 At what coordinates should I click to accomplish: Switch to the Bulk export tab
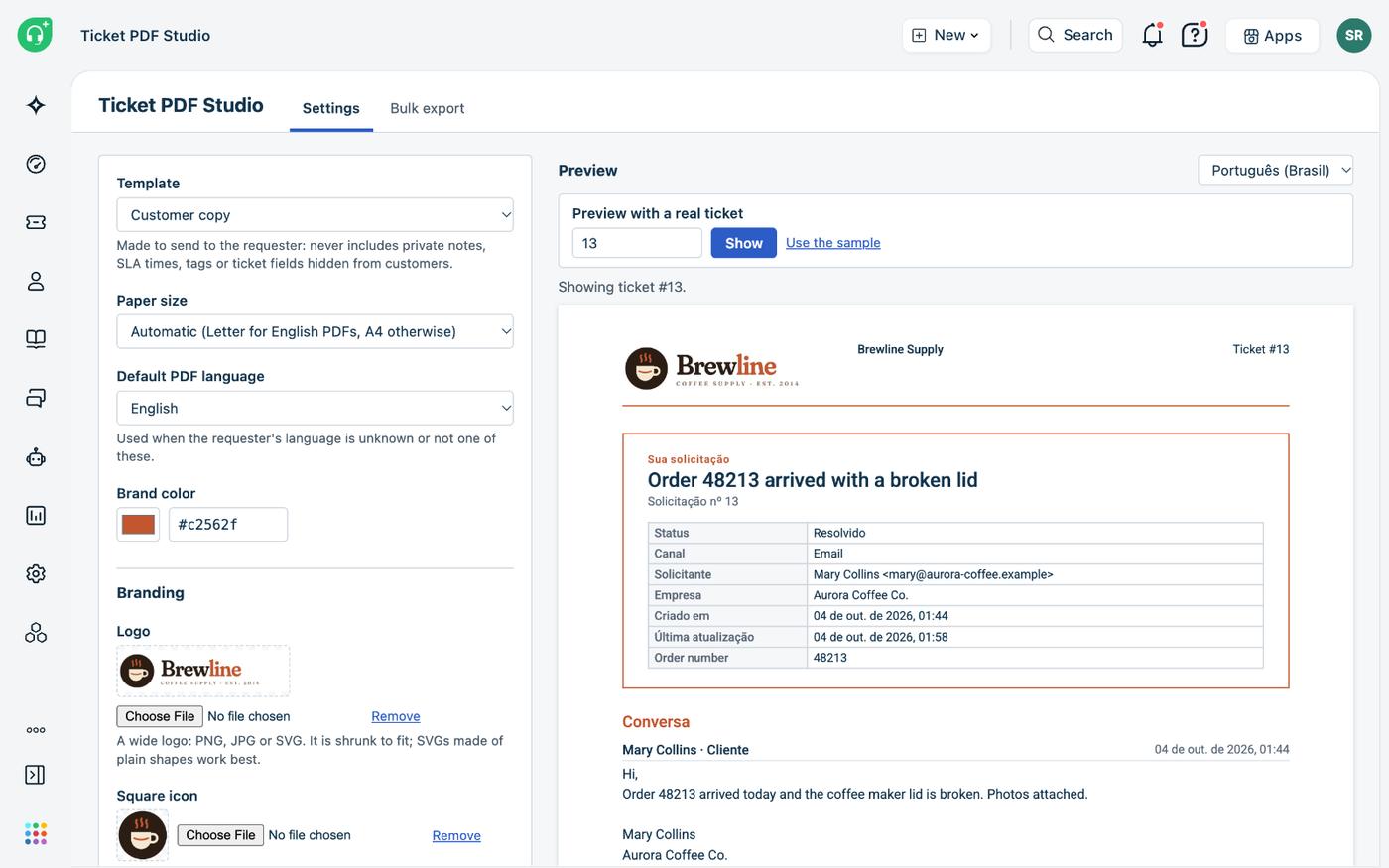coord(428,108)
